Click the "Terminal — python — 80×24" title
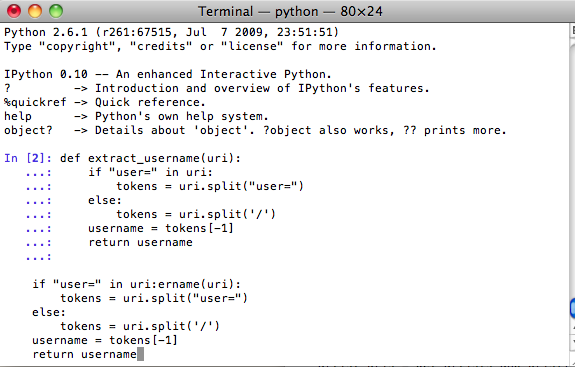The height and width of the screenshot is (367, 575). click(x=290, y=11)
